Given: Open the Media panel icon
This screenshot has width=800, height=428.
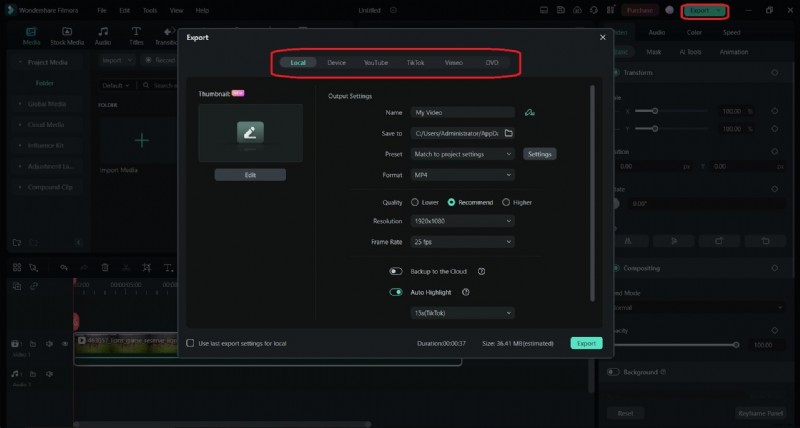Looking at the screenshot, I should tap(31, 32).
